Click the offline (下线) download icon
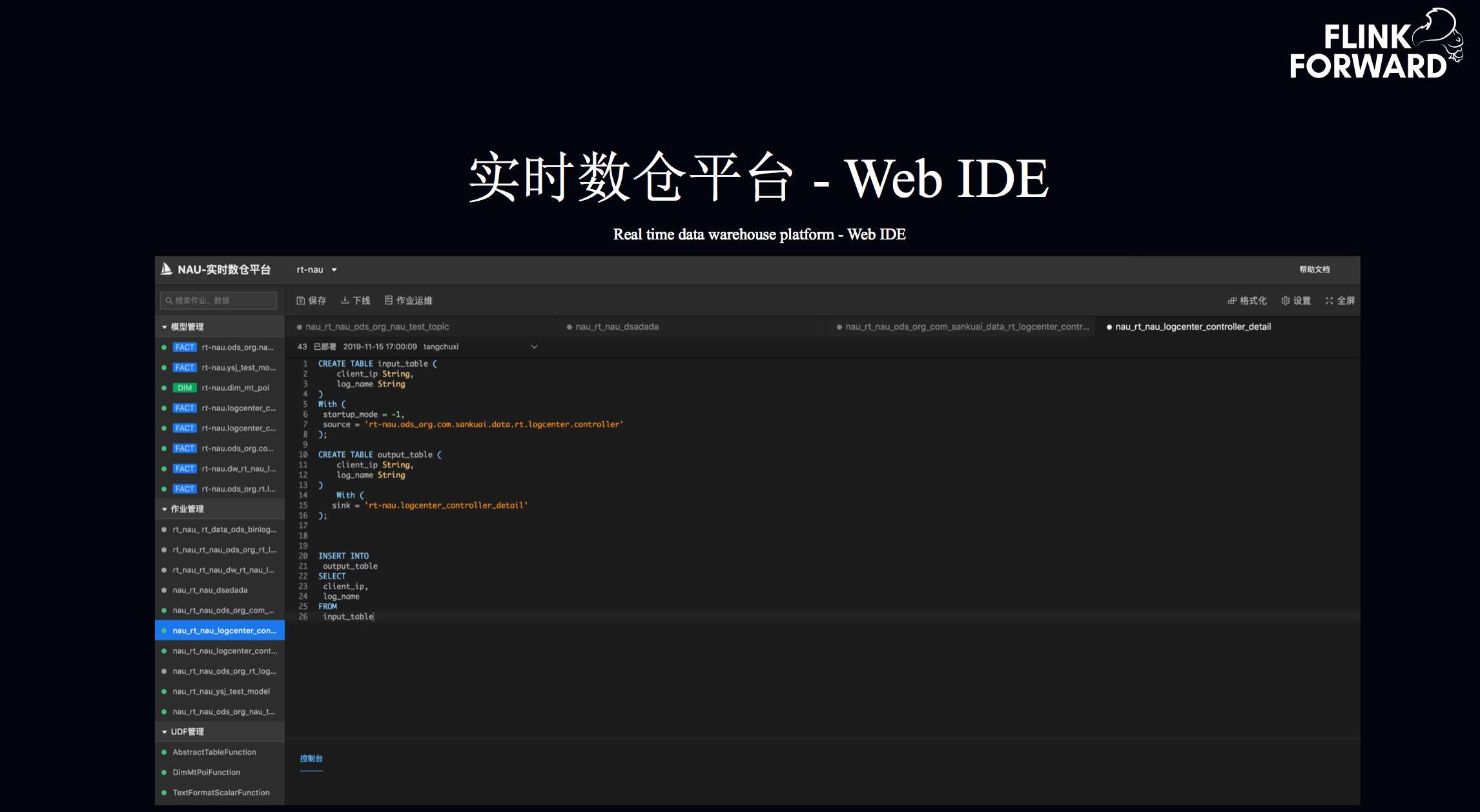Viewport: 1480px width, 812px height. pos(345,301)
